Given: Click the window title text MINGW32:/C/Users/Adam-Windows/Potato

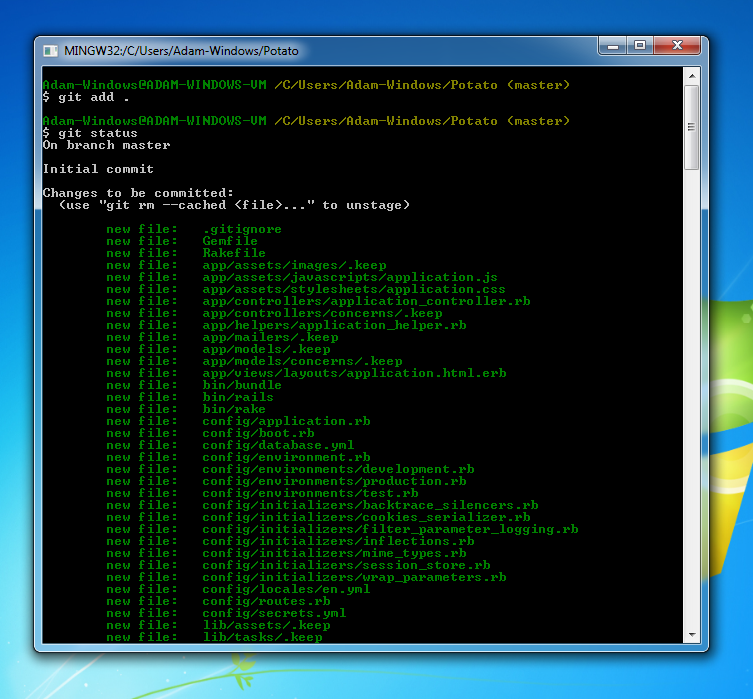Looking at the screenshot, I should (181, 51).
